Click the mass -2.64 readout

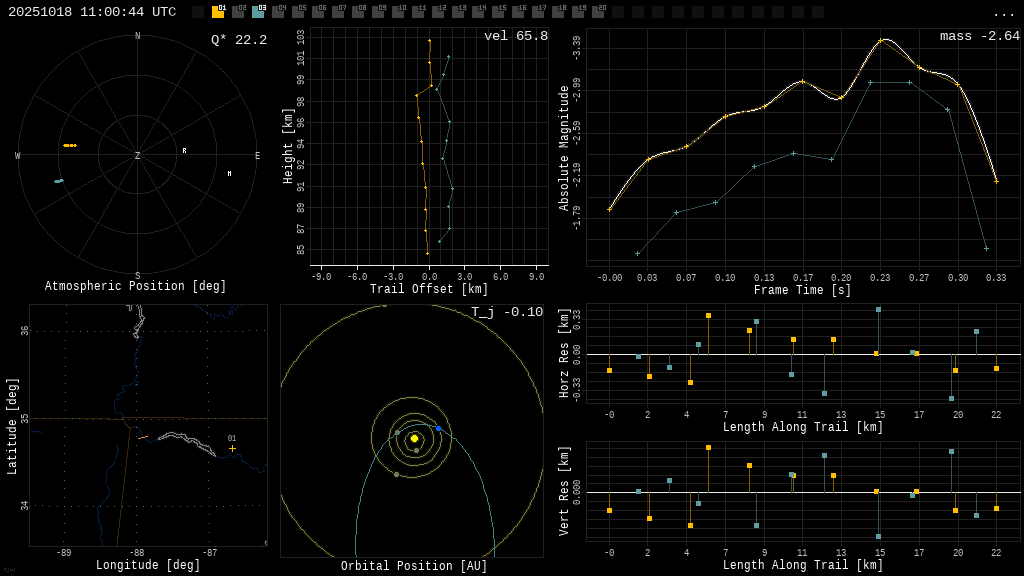(979, 36)
